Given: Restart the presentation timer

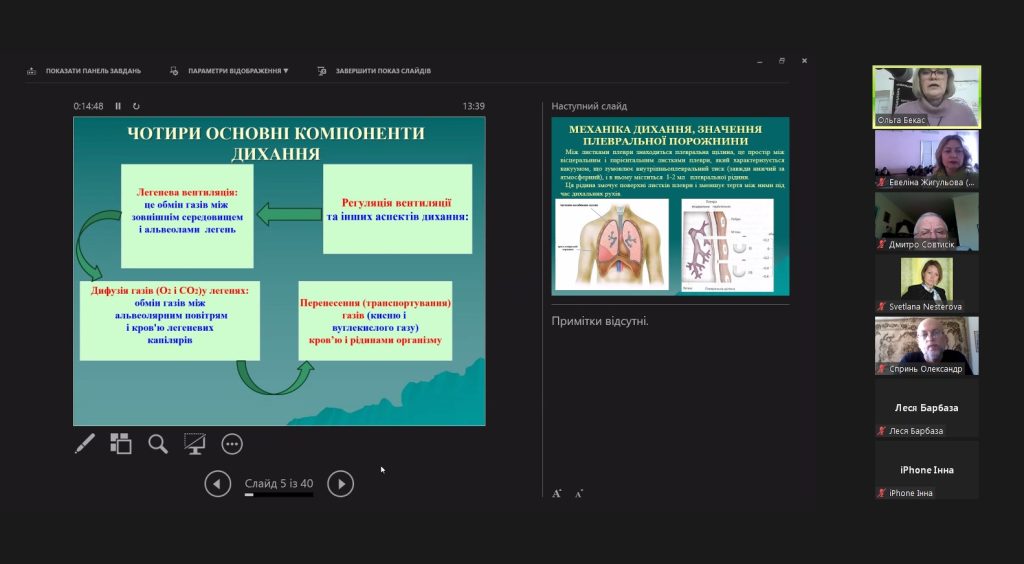Looking at the screenshot, I should click(x=136, y=106).
